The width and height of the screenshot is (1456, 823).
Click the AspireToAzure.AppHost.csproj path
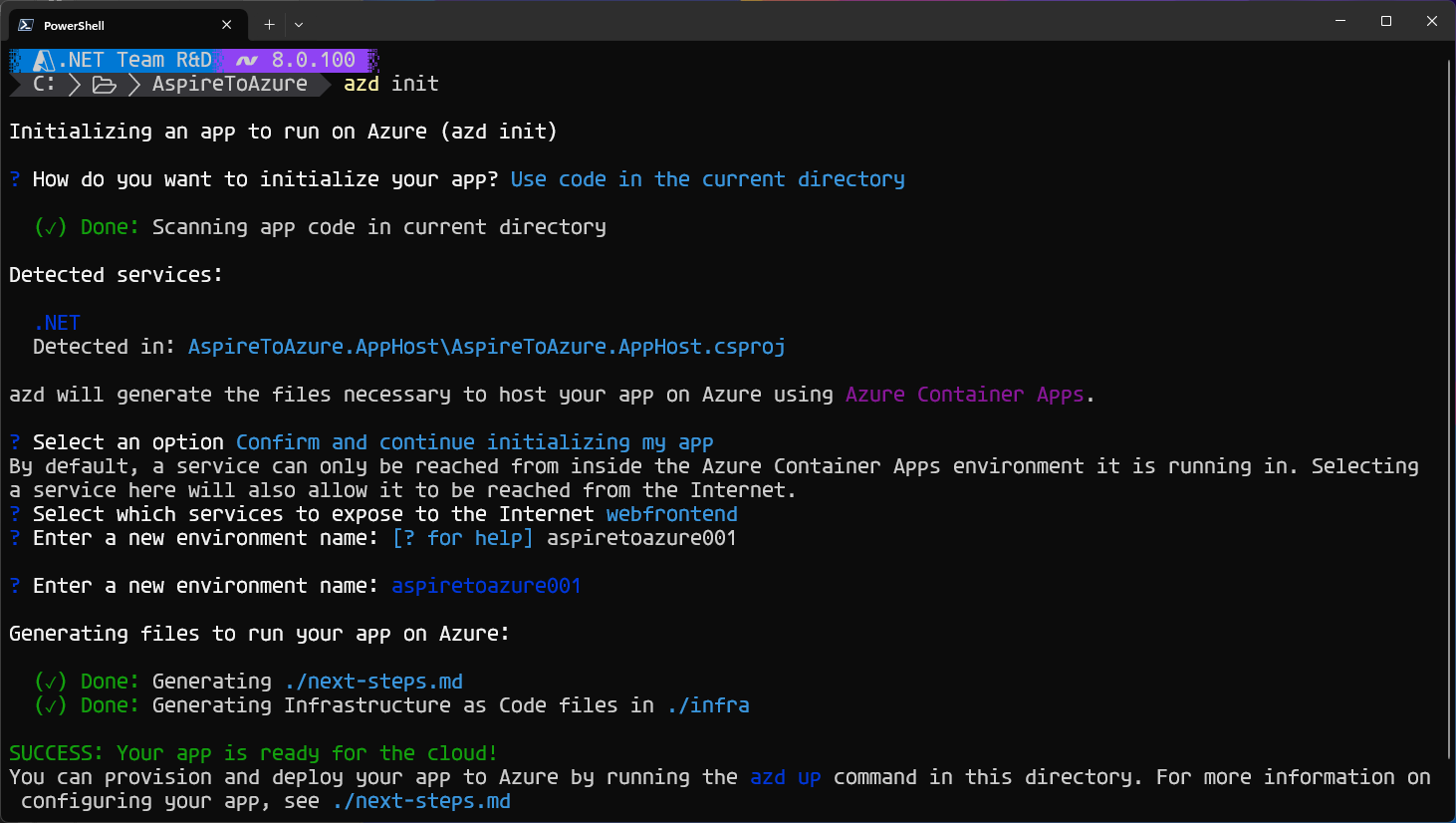point(487,347)
